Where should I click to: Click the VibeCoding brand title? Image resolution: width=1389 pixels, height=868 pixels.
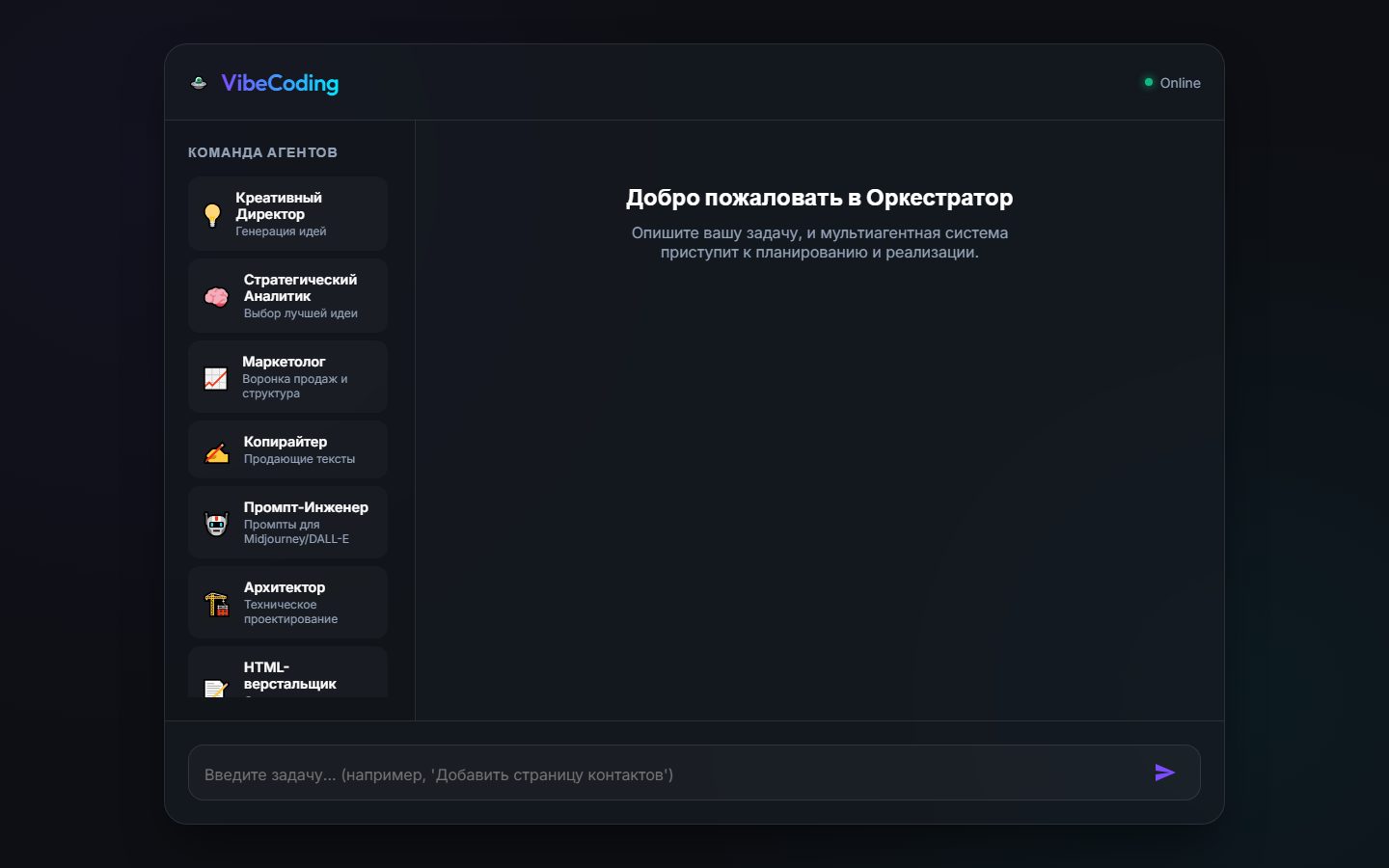(280, 83)
